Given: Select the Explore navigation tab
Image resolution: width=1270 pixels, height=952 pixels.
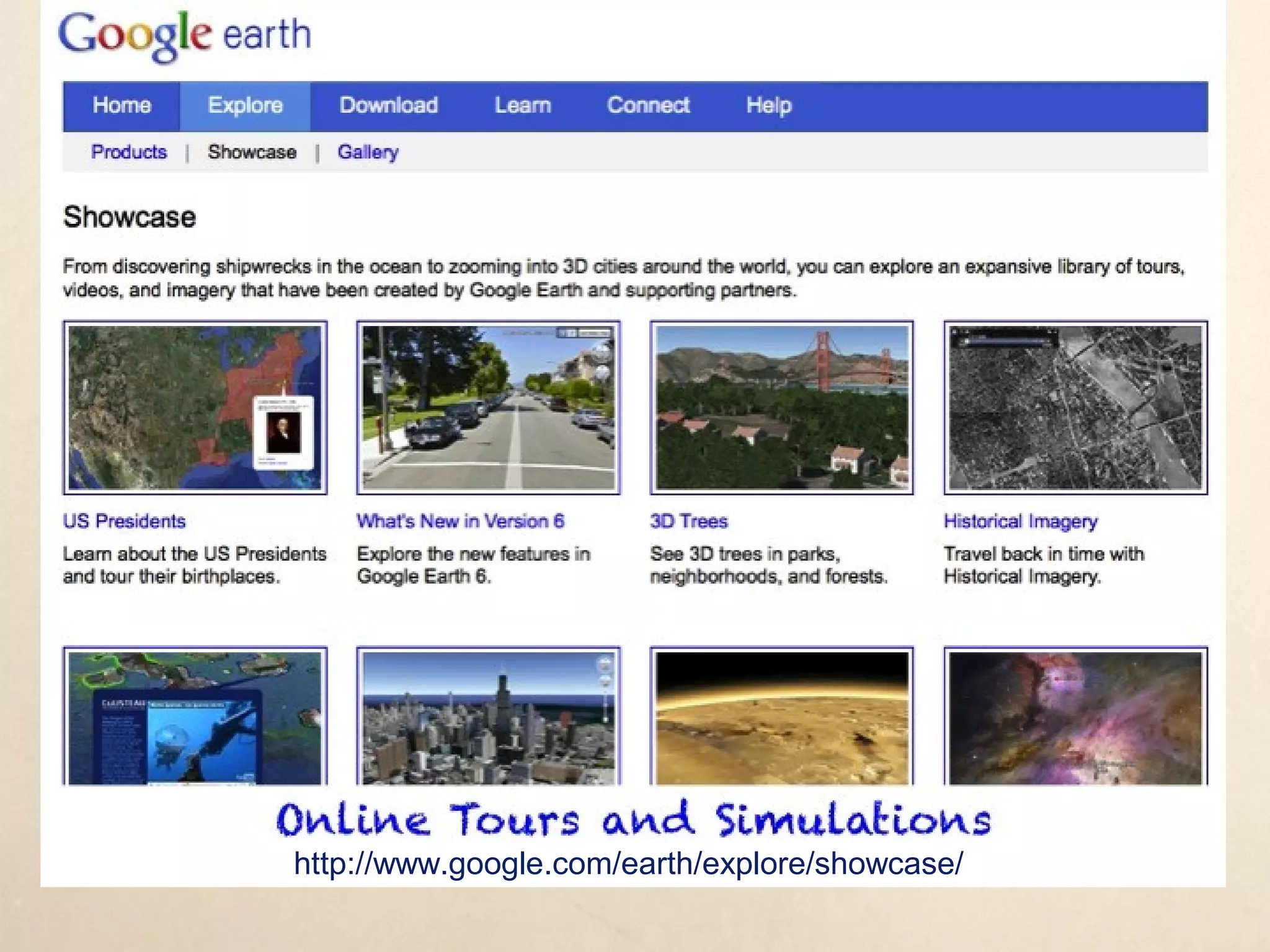Looking at the screenshot, I should [x=245, y=106].
